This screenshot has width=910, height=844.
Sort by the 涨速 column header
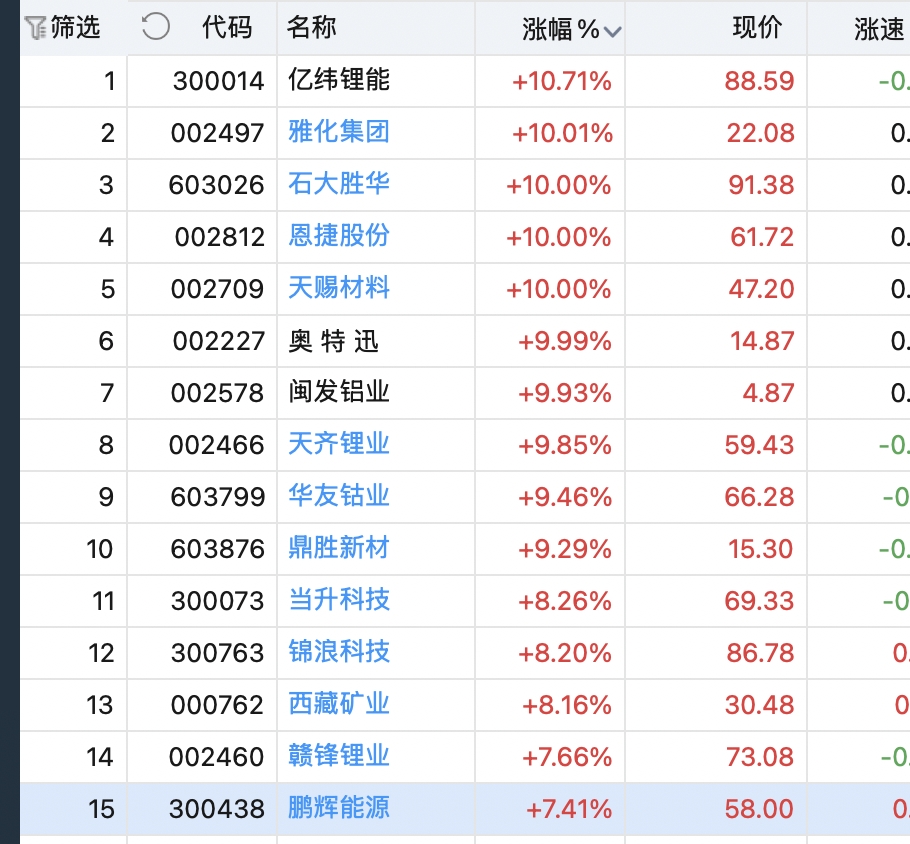[x=879, y=29]
